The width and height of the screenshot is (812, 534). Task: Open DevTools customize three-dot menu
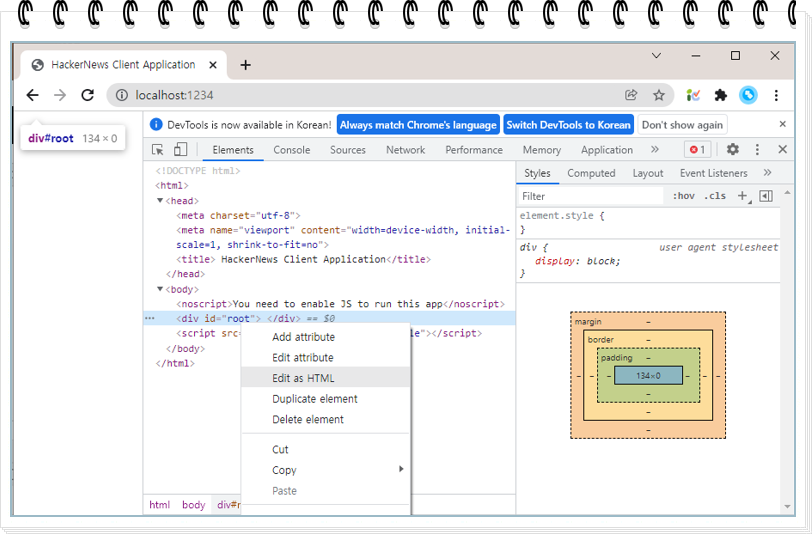(x=757, y=150)
